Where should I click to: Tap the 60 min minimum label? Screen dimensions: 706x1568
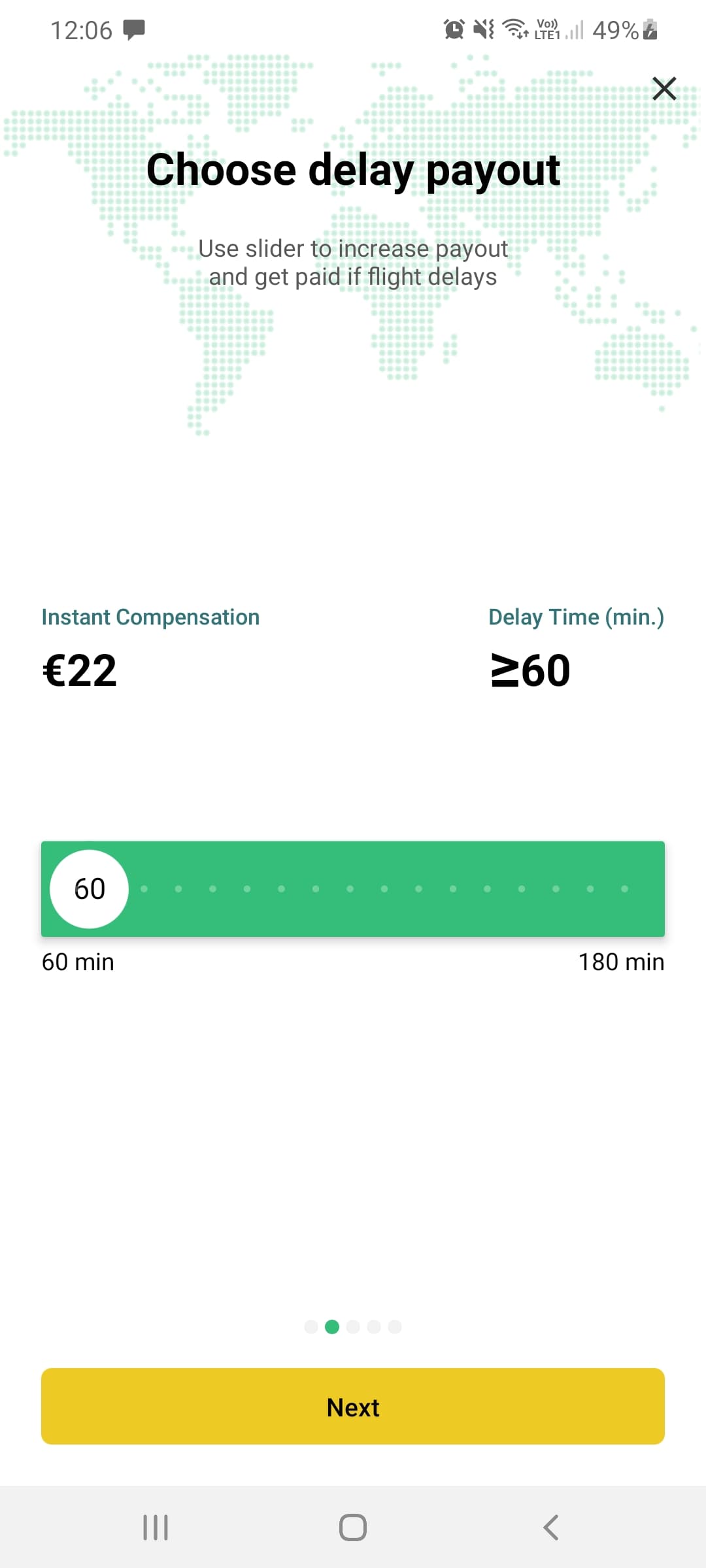78,962
